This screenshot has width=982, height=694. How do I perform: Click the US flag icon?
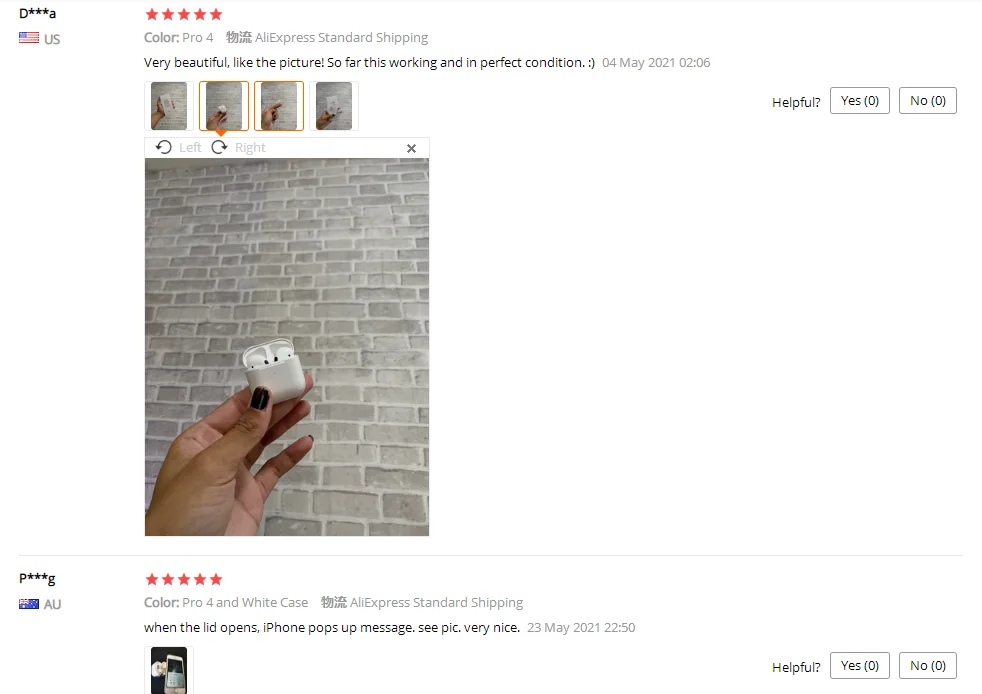[x=29, y=38]
